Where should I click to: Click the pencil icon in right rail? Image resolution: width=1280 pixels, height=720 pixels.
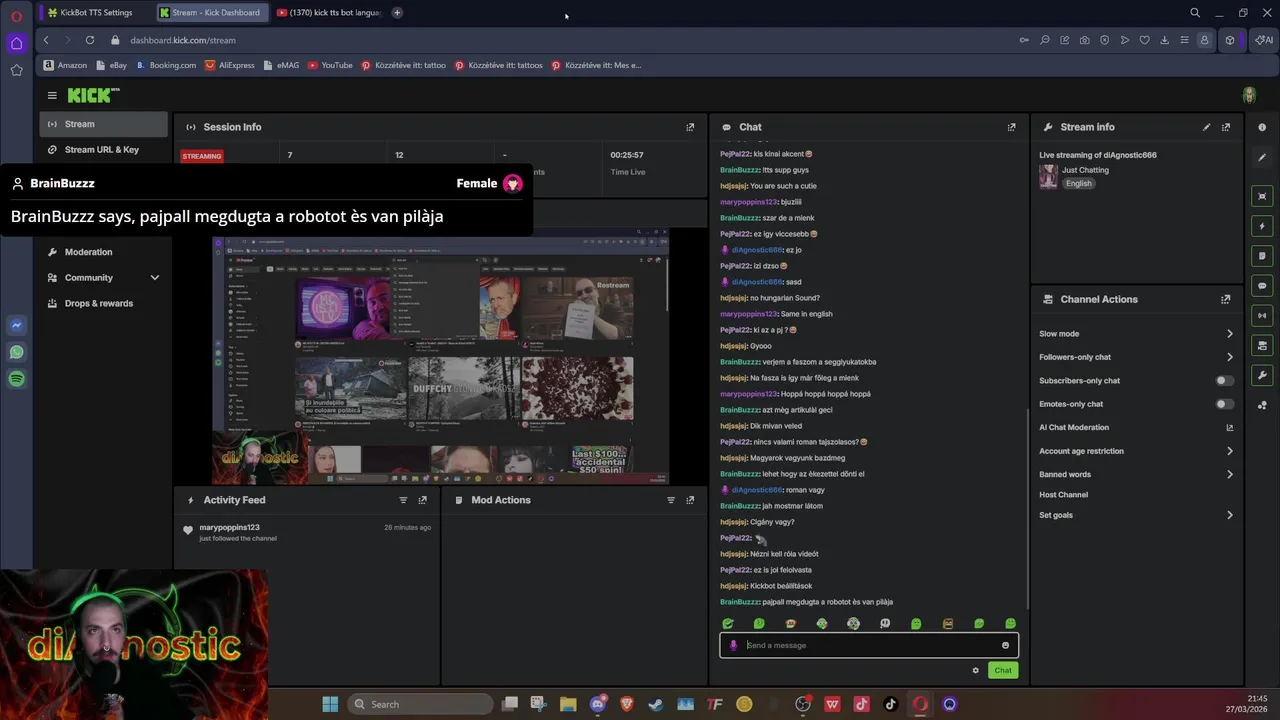pyautogui.click(x=1262, y=157)
